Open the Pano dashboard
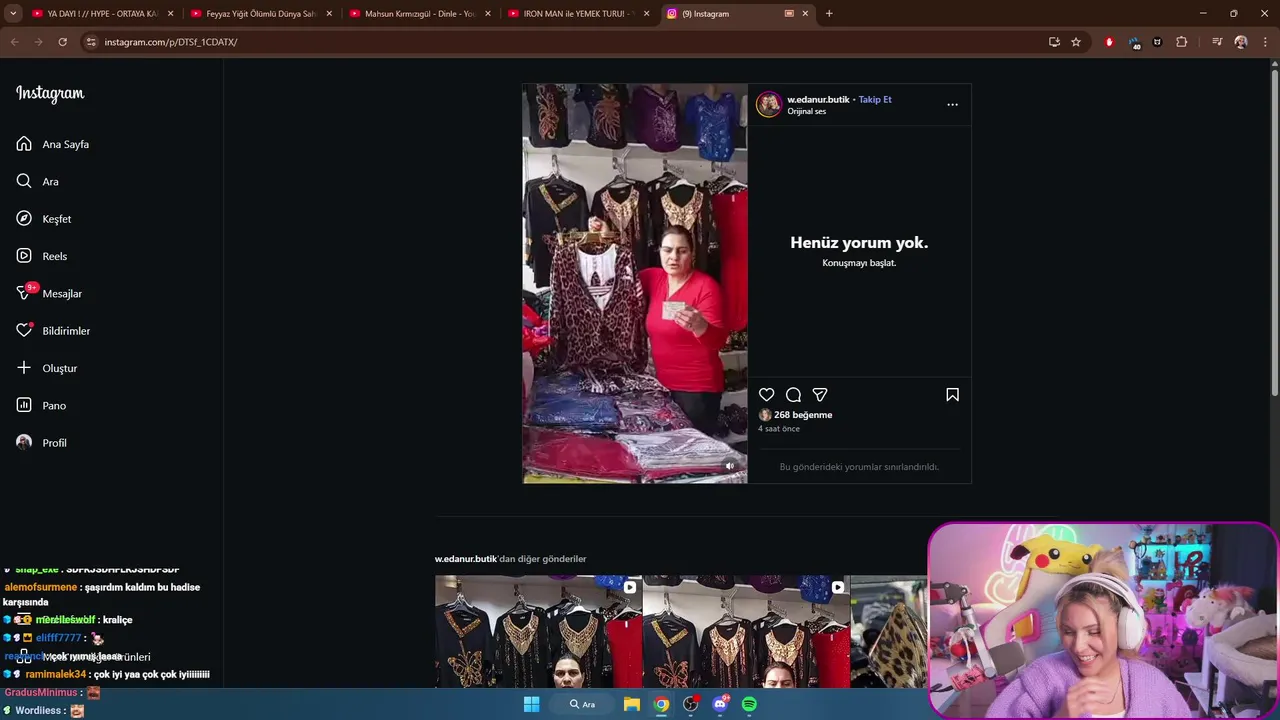The image size is (1280, 720). coord(41,405)
